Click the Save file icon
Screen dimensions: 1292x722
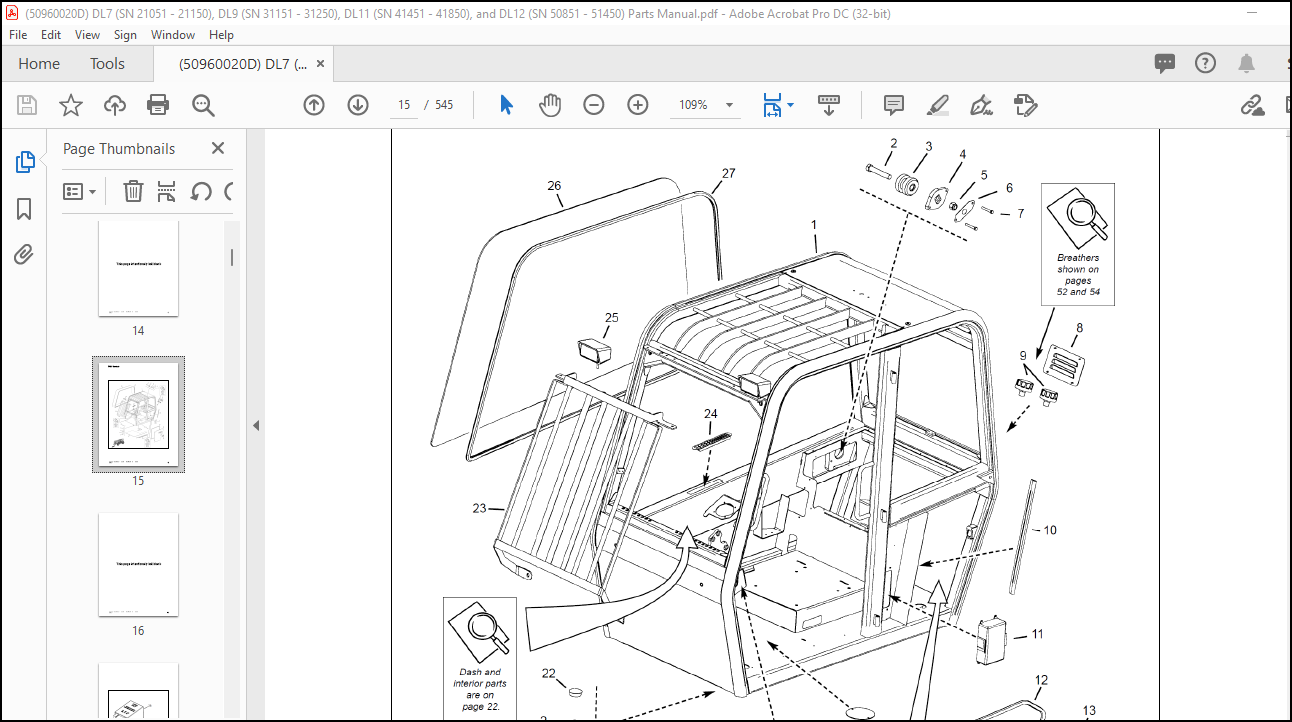[x=27, y=105]
